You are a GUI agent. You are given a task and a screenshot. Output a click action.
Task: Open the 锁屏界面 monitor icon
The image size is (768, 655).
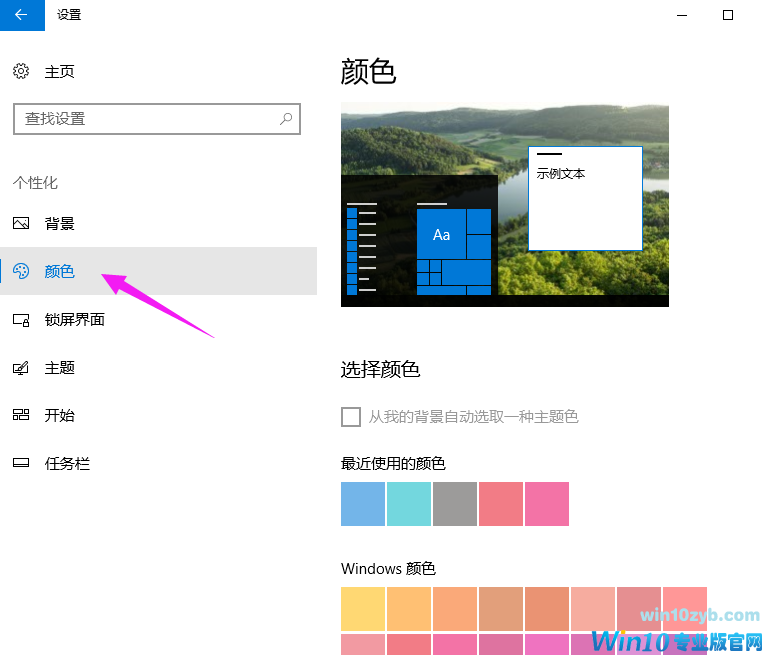(x=21, y=320)
